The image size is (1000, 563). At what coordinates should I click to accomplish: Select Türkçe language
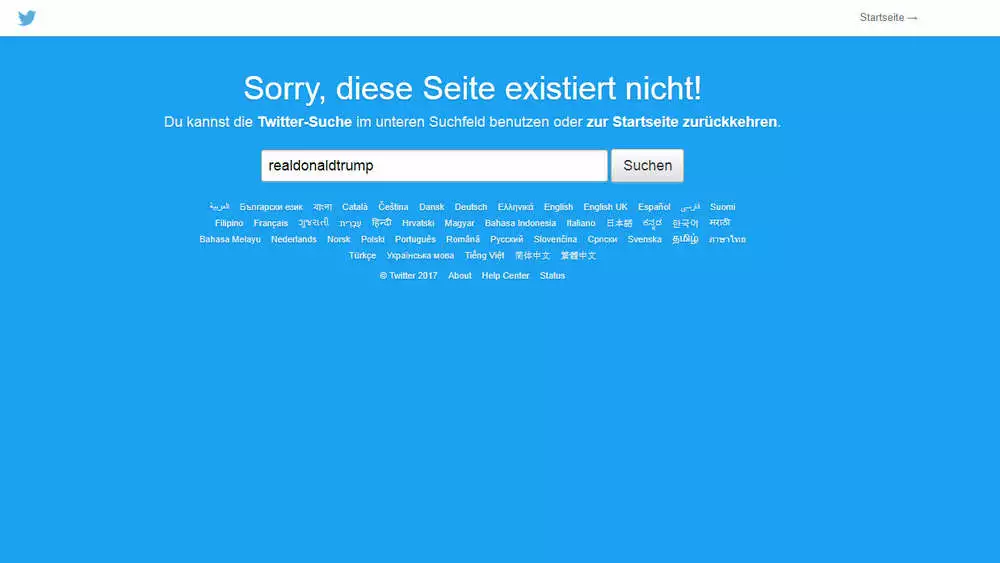coord(362,255)
